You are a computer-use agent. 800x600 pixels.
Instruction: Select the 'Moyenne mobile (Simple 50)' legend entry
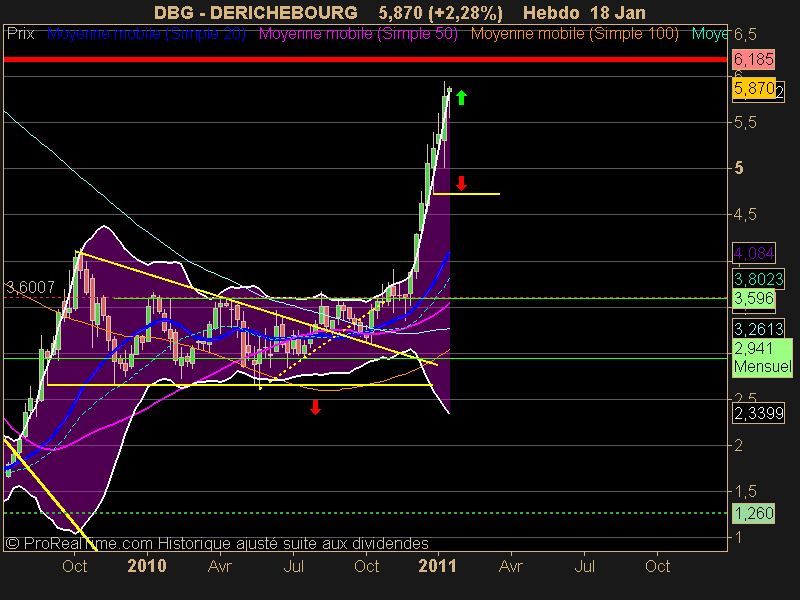coord(358,34)
